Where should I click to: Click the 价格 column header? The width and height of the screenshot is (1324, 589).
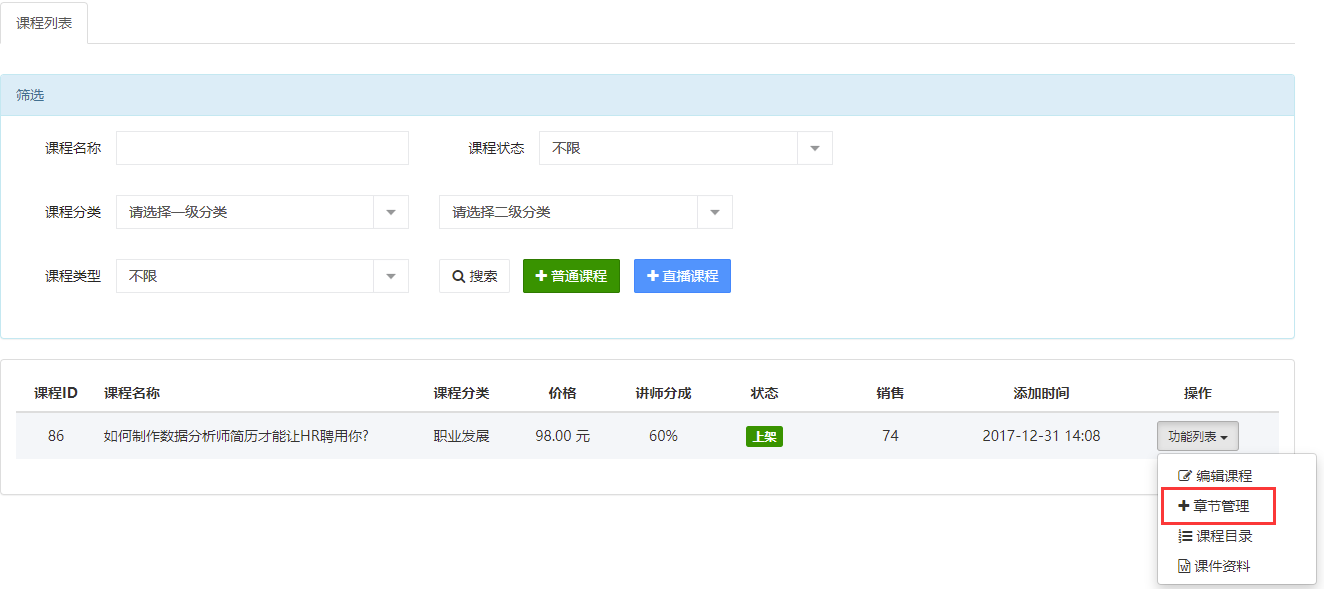pos(562,393)
